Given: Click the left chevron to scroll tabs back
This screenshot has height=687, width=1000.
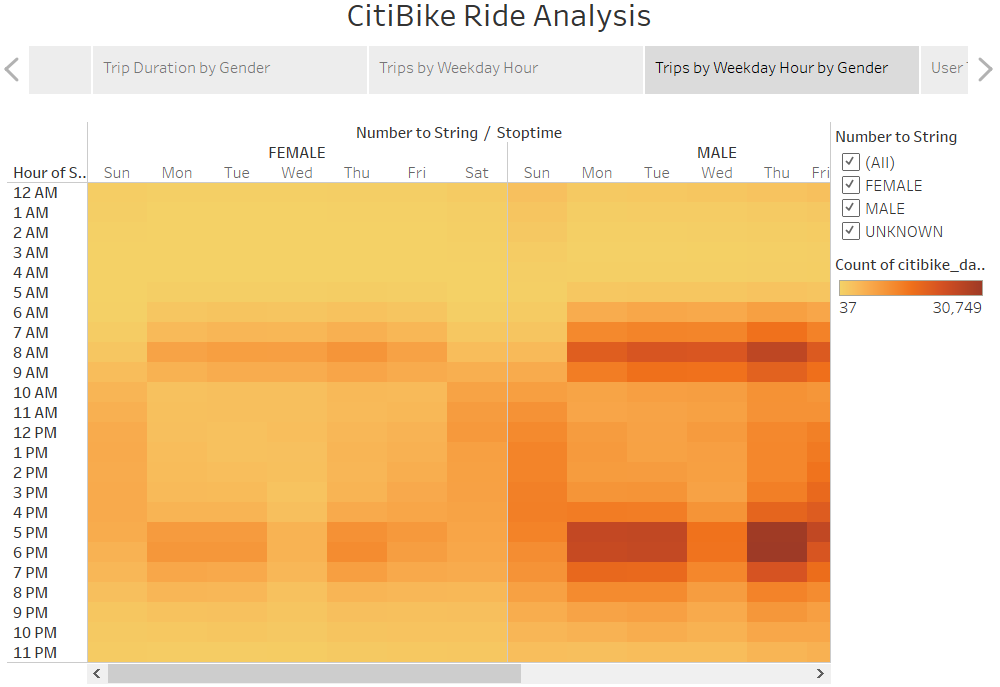Looking at the screenshot, I should (13, 68).
